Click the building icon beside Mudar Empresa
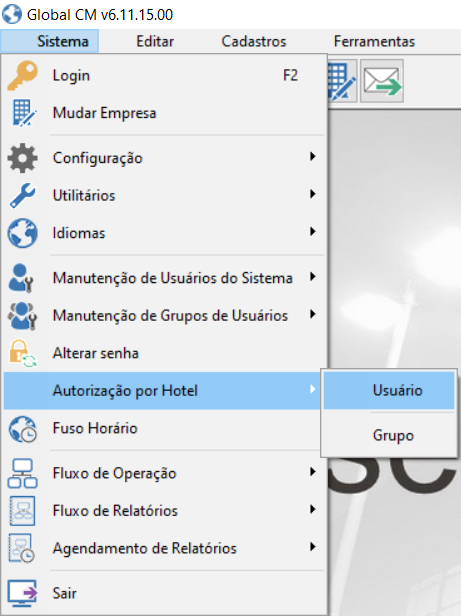461x616 pixels. click(24, 113)
